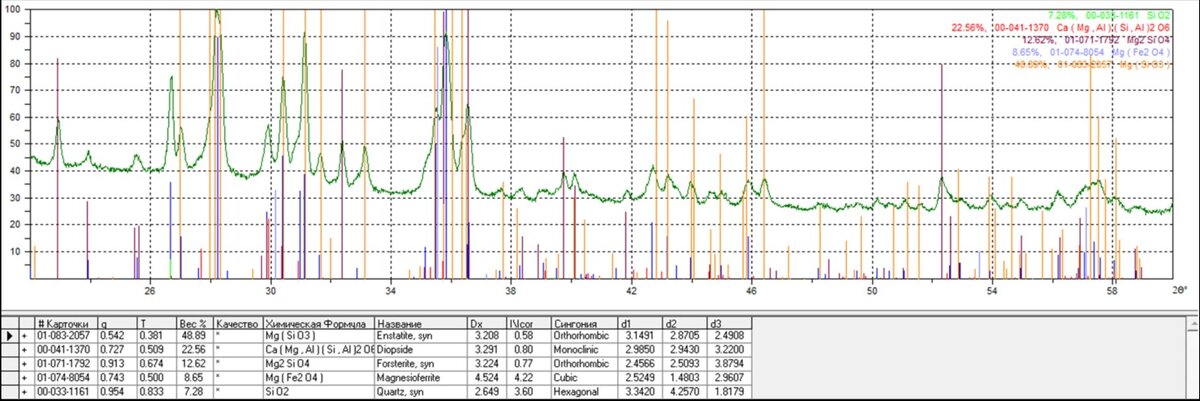
Task: Click the Dx value 2.649
Action: 486,391
